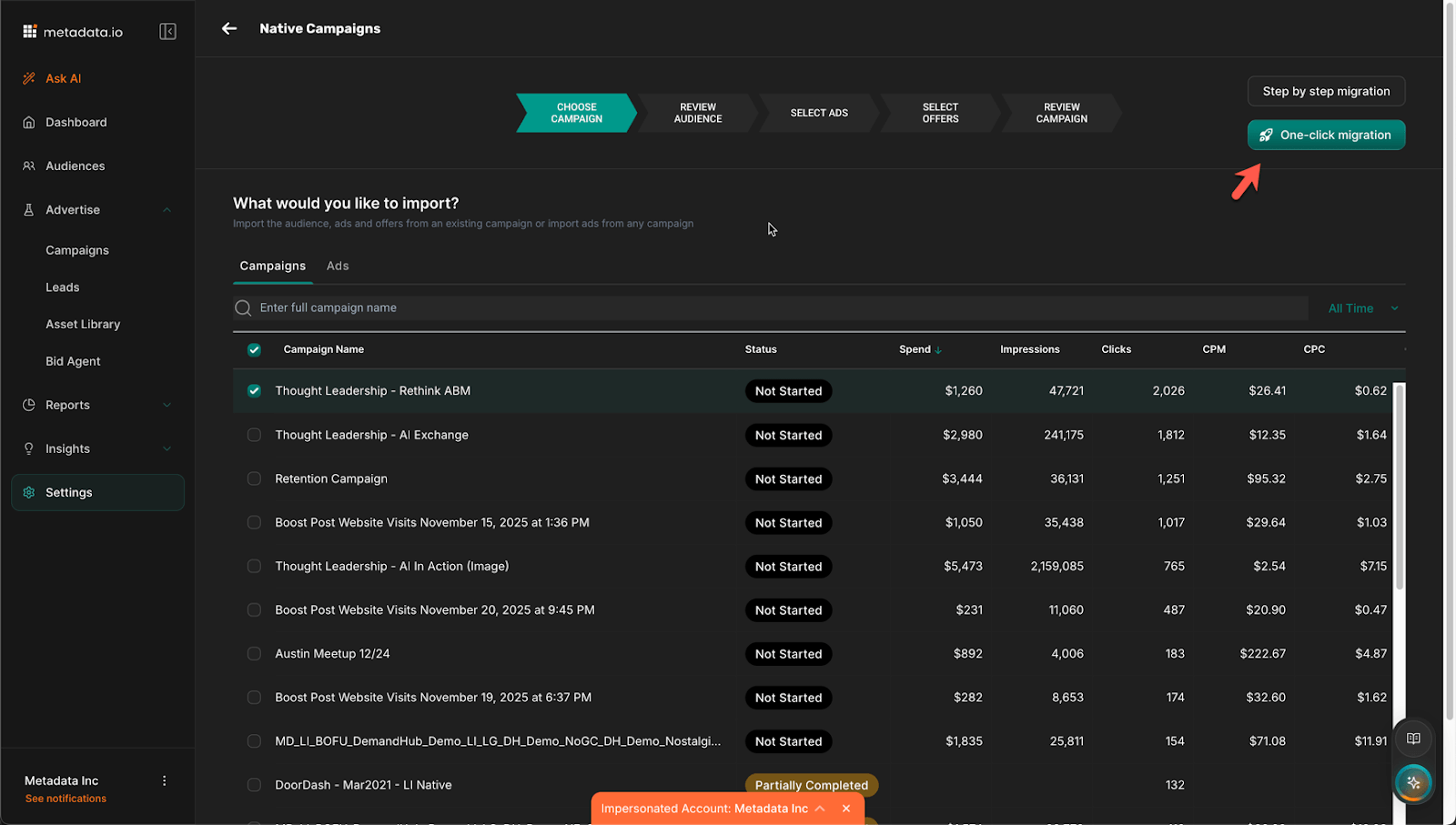1456x825 pixels.
Task: Click the floating AI assistant sparkle icon
Action: [x=1413, y=782]
